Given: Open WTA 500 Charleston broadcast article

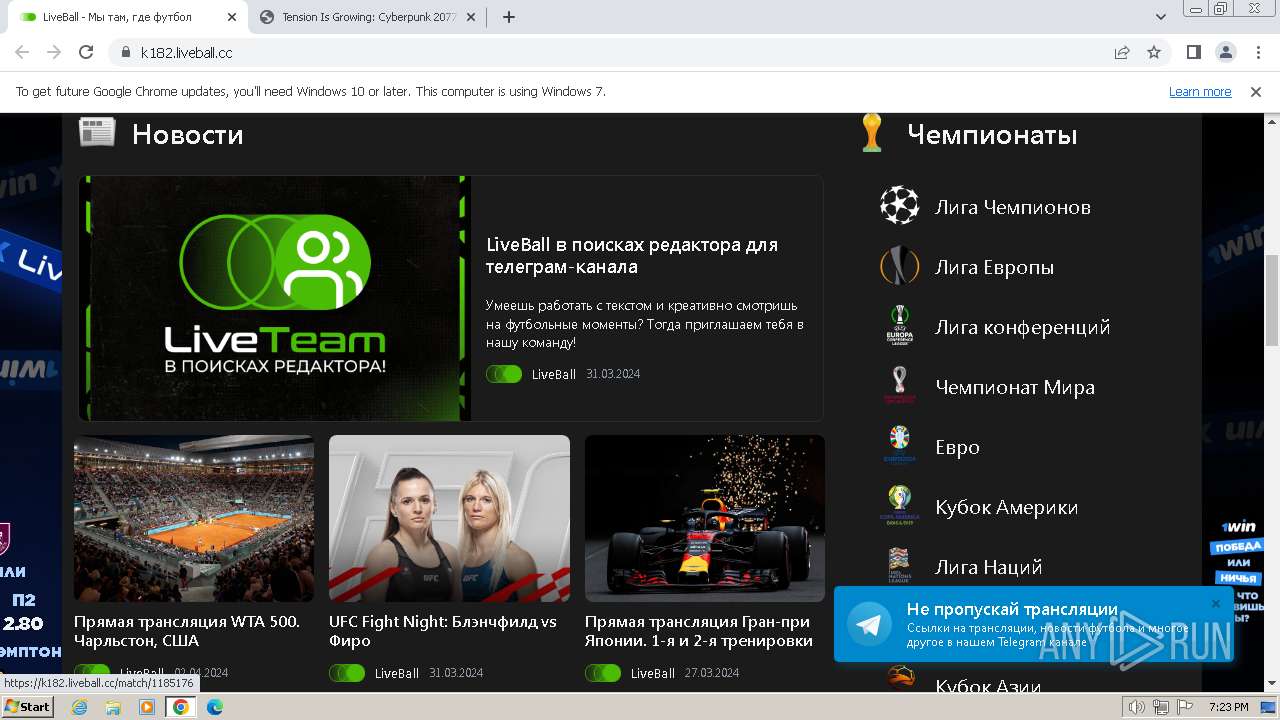Looking at the screenshot, I should tap(187, 631).
